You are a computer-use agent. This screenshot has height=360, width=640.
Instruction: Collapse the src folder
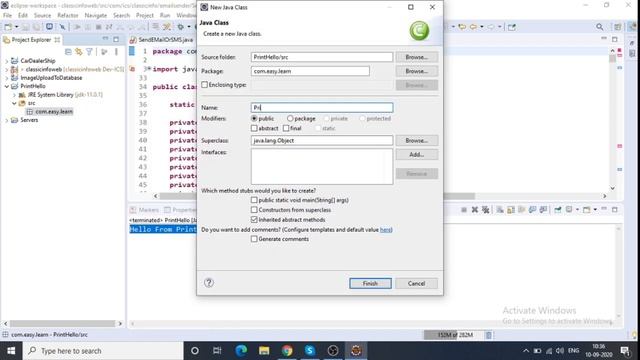pyautogui.click(x=14, y=103)
